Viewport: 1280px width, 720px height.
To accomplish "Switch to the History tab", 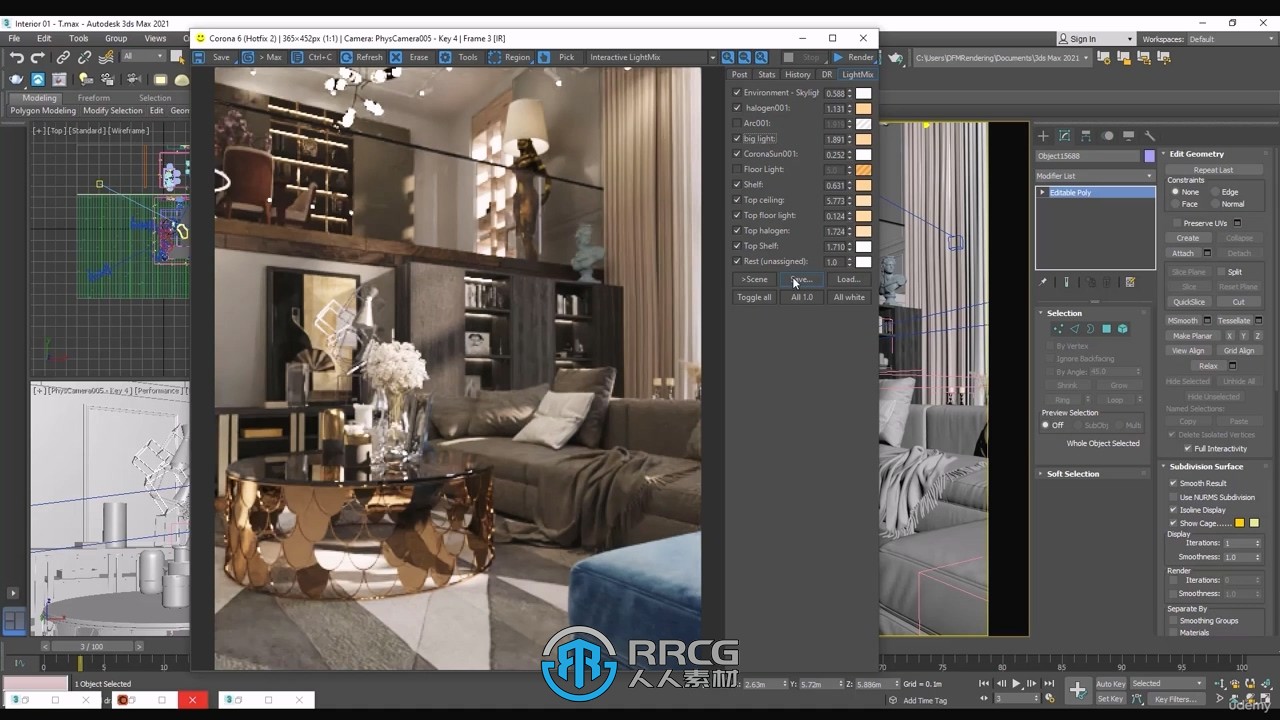I will pos(798,75).
